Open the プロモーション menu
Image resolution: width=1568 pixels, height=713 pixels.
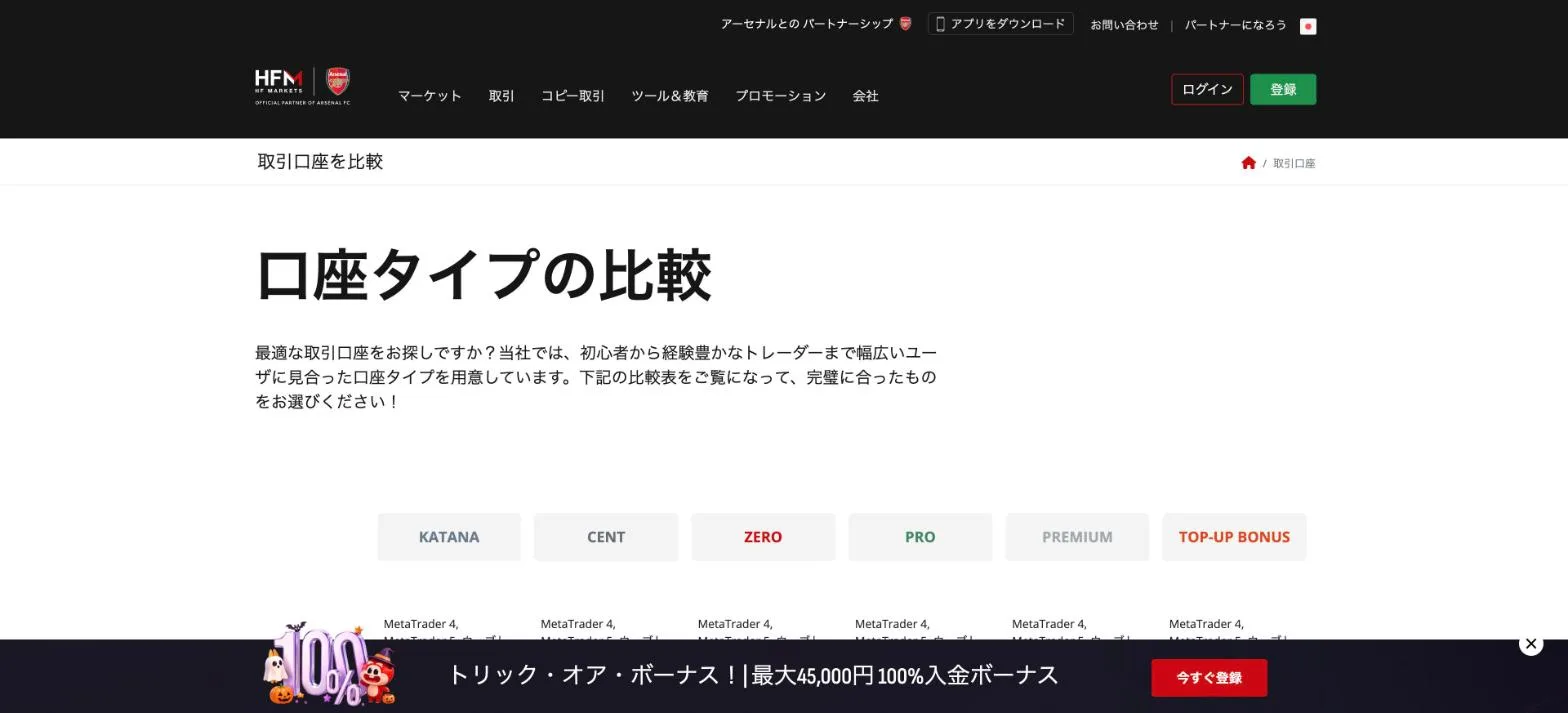(781, 96)
